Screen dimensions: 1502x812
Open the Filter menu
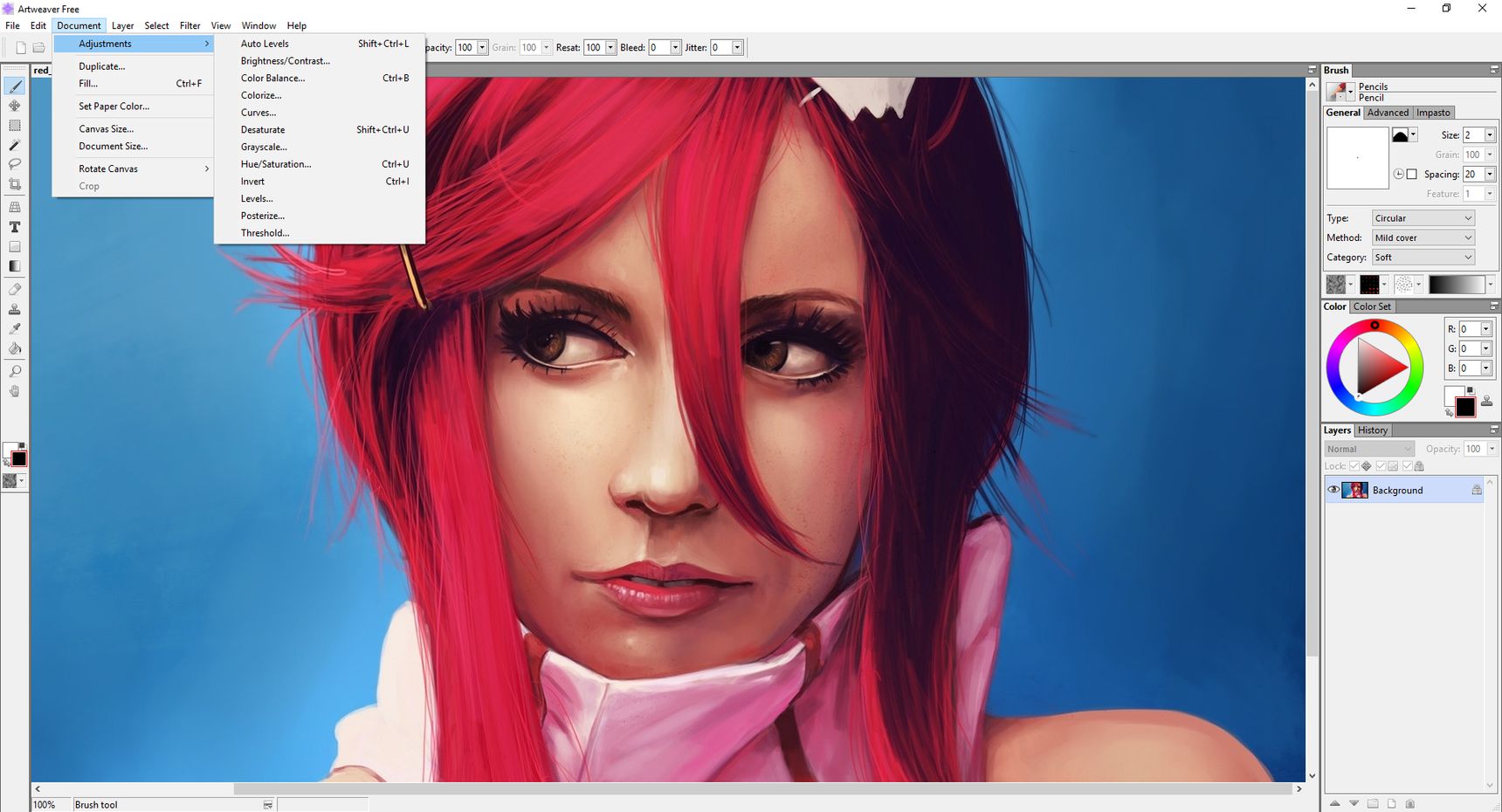[x=189, y=25]
